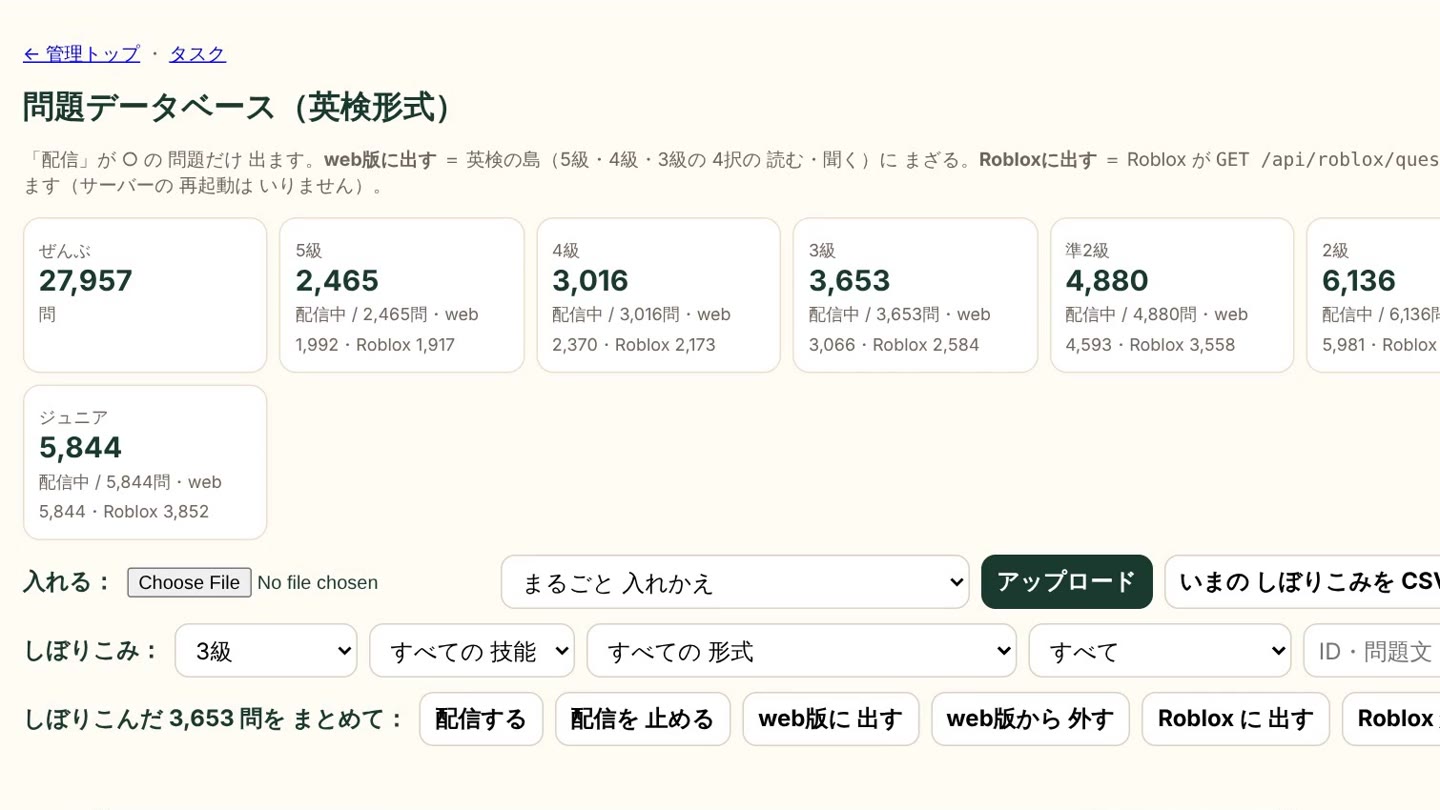Image resolution: width=1440 pixels, height=810 pixels.
Task: Expand the すべての 技能 filter dropdown
Action: pyautogui.click(x=472, y=651)
